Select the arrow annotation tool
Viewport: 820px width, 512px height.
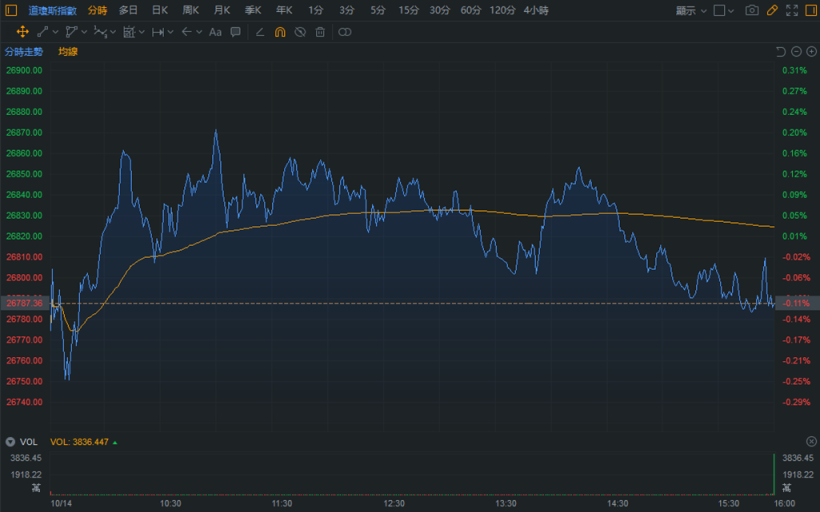[186, 32]
